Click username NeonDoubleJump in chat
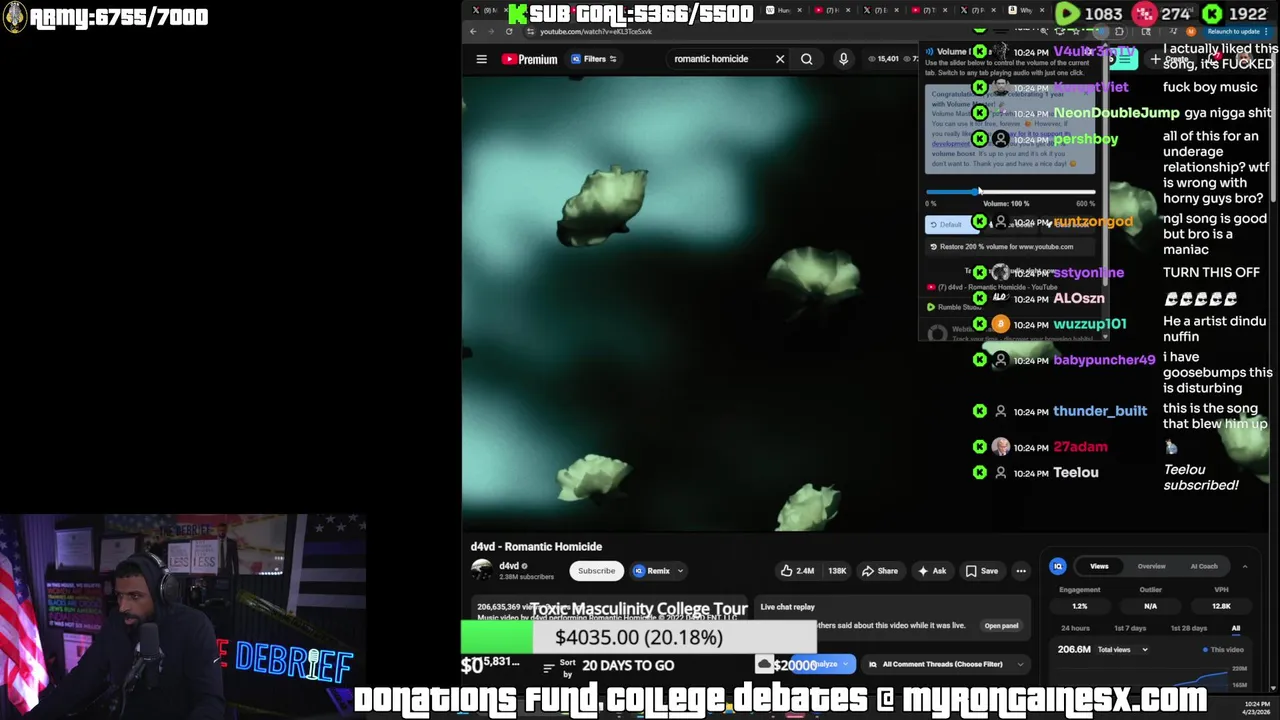The image size is (1280, 720). [x=1116, y=113]
